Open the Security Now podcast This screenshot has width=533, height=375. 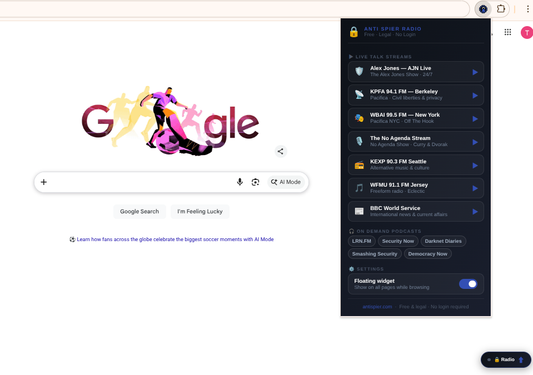pyautogui.click(x=398, y=241)
